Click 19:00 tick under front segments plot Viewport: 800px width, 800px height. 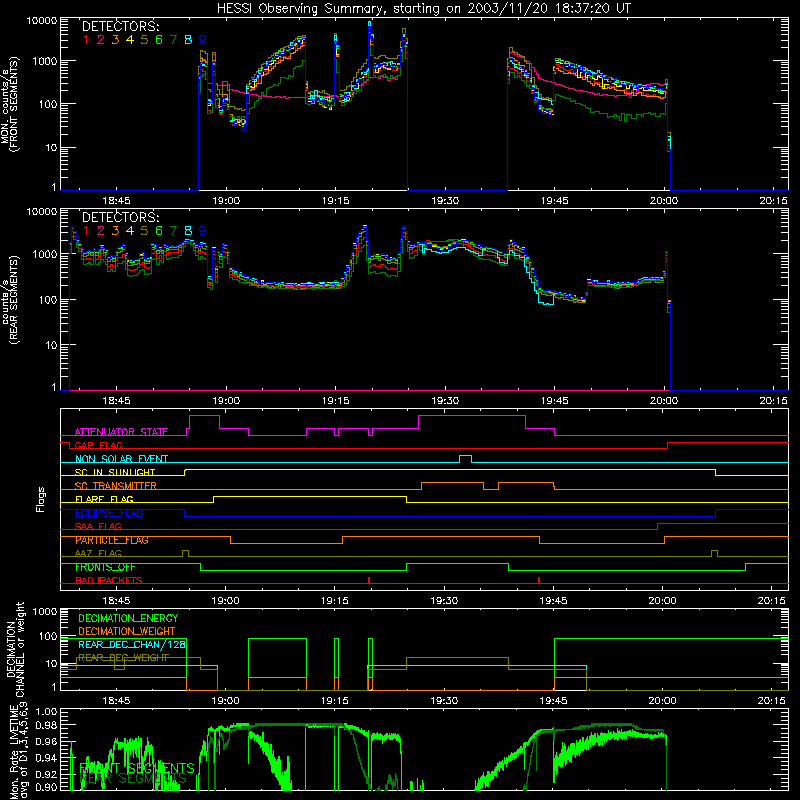pos(226,201)
